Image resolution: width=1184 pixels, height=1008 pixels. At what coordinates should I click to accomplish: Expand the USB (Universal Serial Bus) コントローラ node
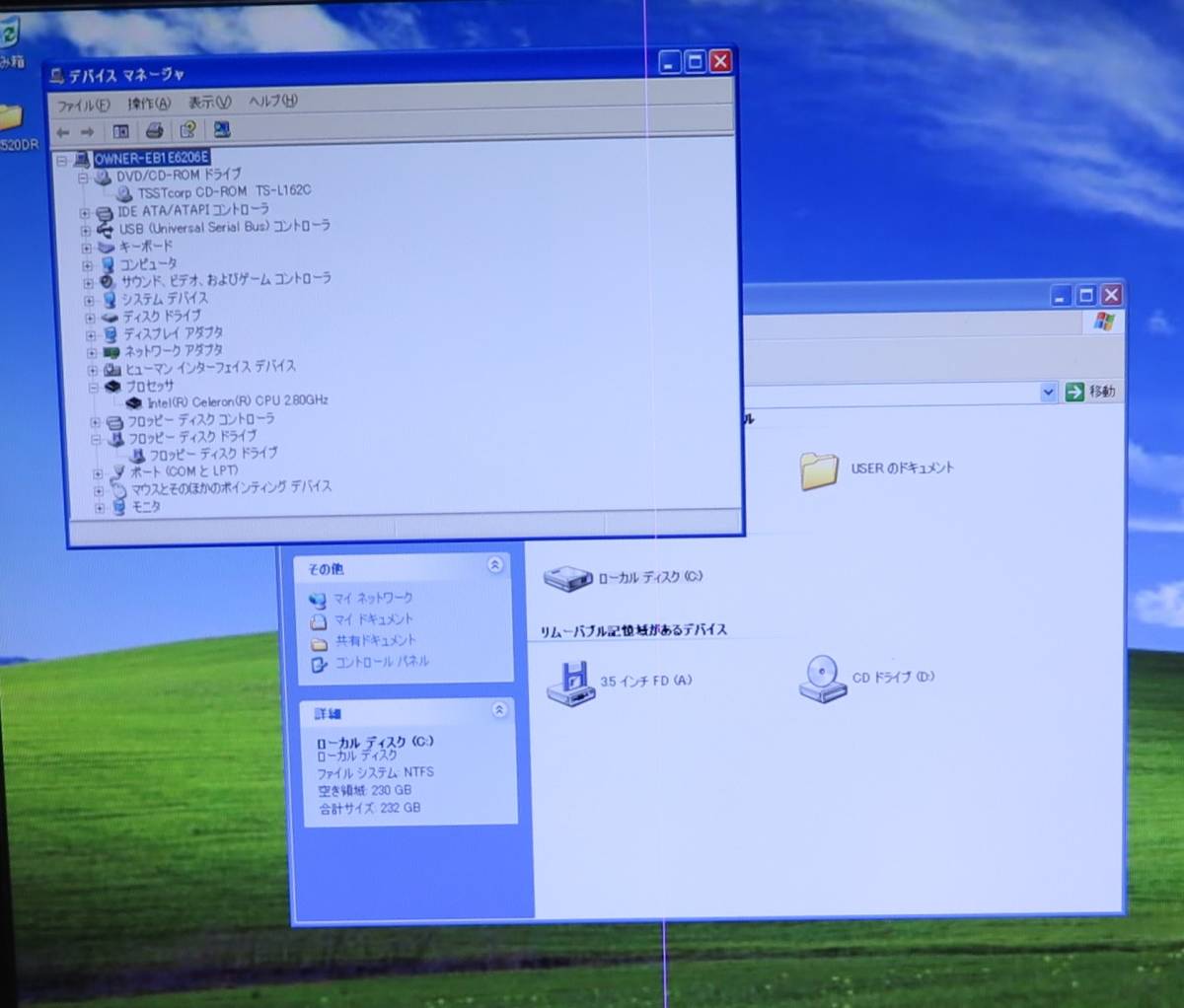click(x=86, y=231)
